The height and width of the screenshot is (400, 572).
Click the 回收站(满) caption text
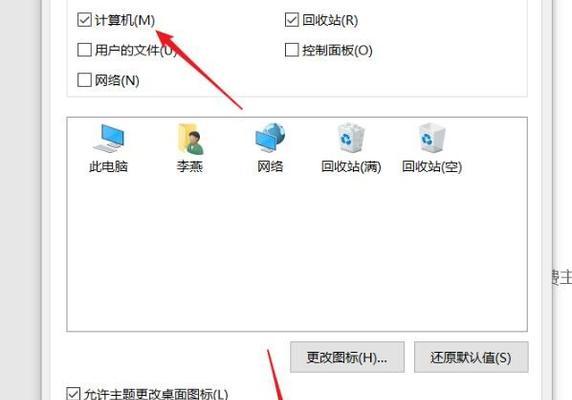click(351, 167)
